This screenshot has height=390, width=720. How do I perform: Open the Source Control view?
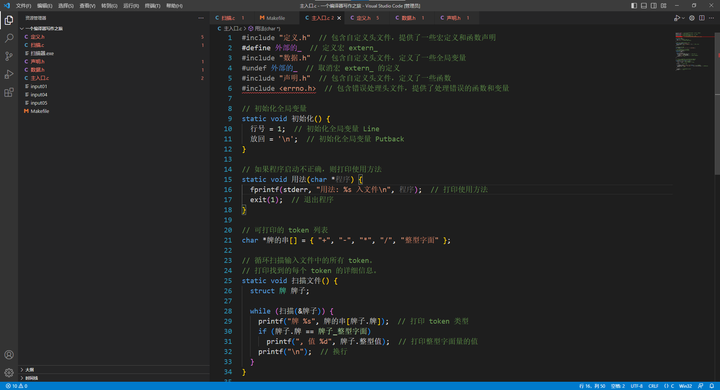click(x=9, y=56)
